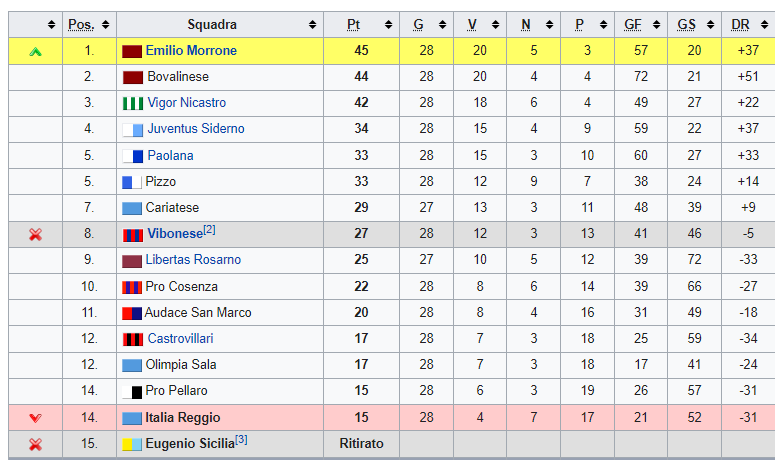This screenshot has height=460, width=775.
Task: Open the Emilio Morrone team link
Action: (x=191, y=50)
